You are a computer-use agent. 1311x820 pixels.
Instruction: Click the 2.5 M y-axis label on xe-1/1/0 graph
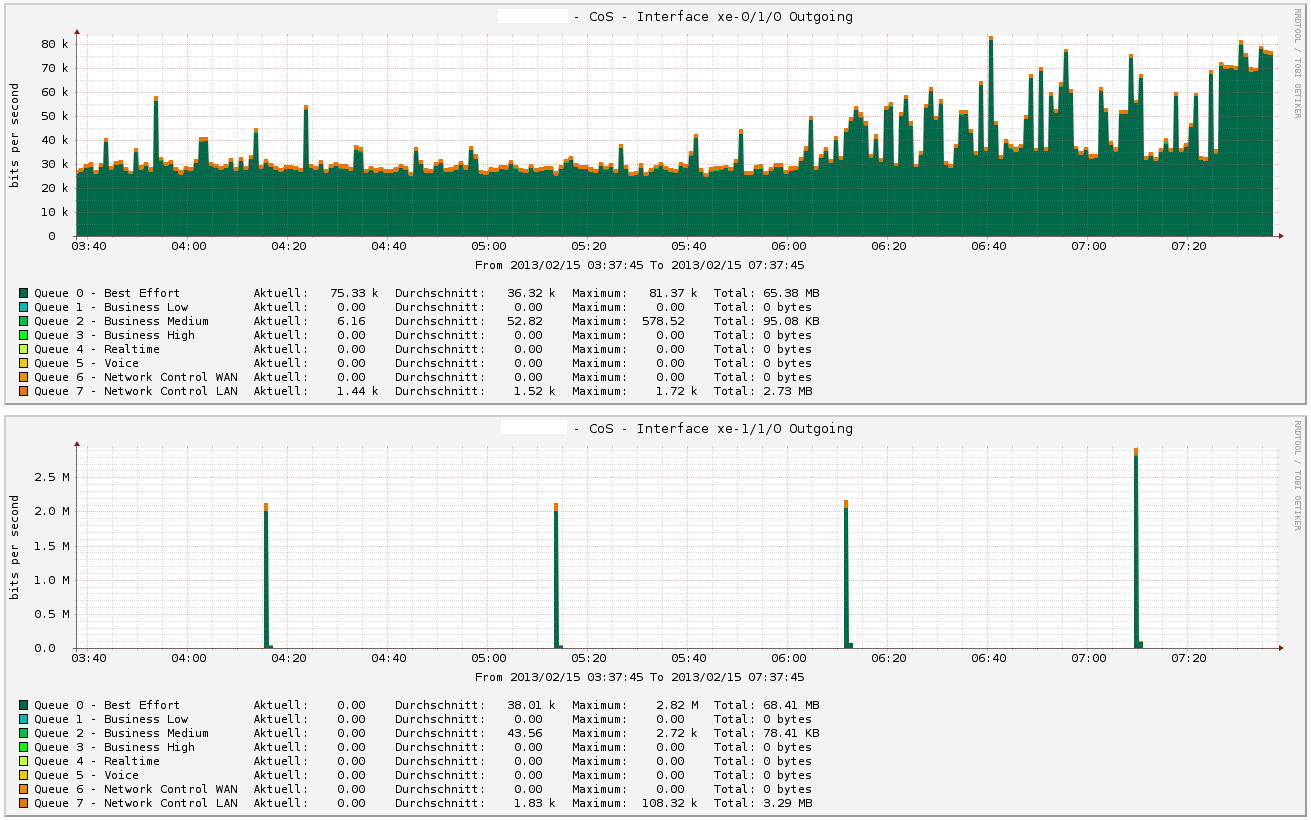click(51, 477)
